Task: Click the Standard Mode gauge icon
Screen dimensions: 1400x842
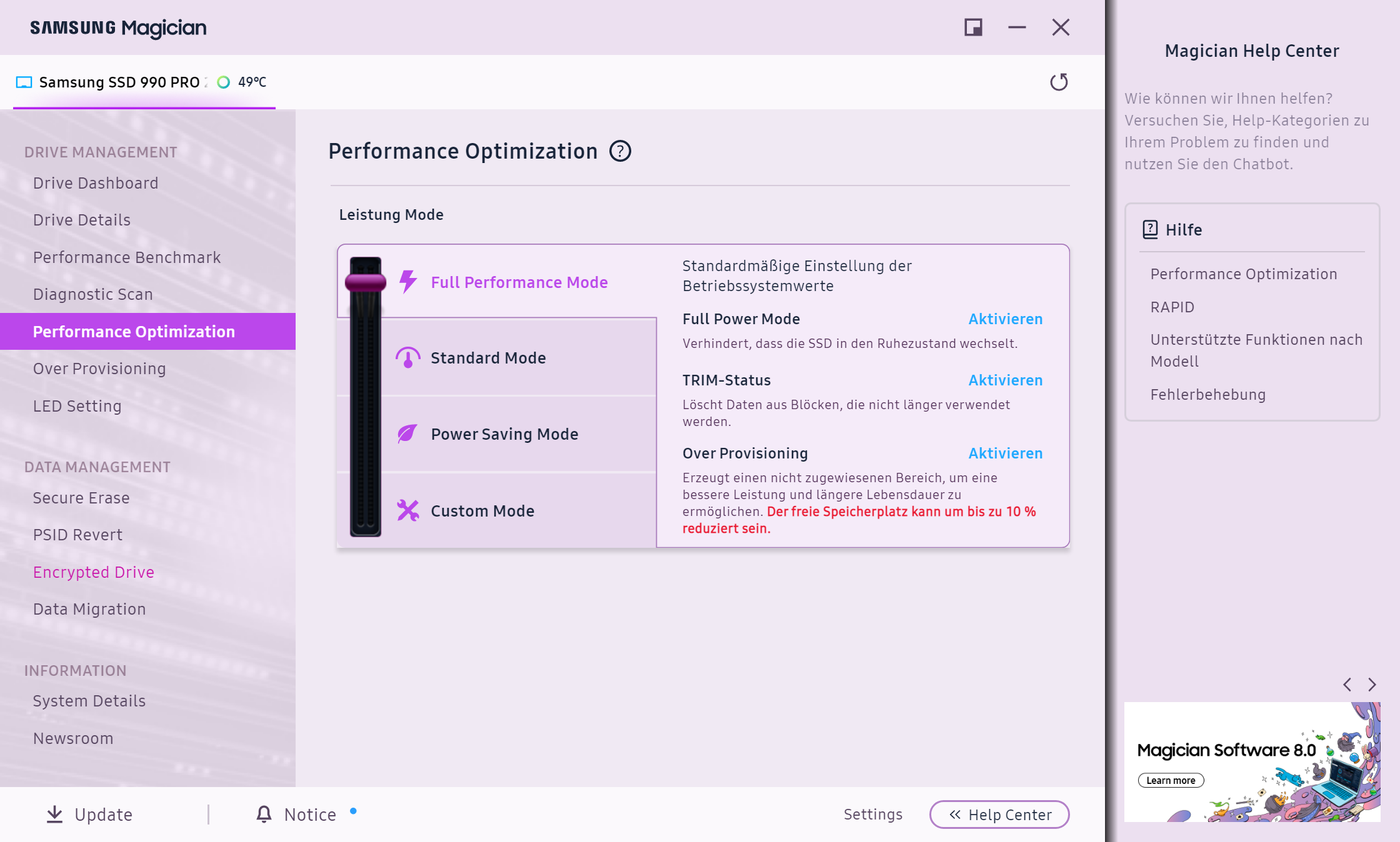Action: coord(407,358)
